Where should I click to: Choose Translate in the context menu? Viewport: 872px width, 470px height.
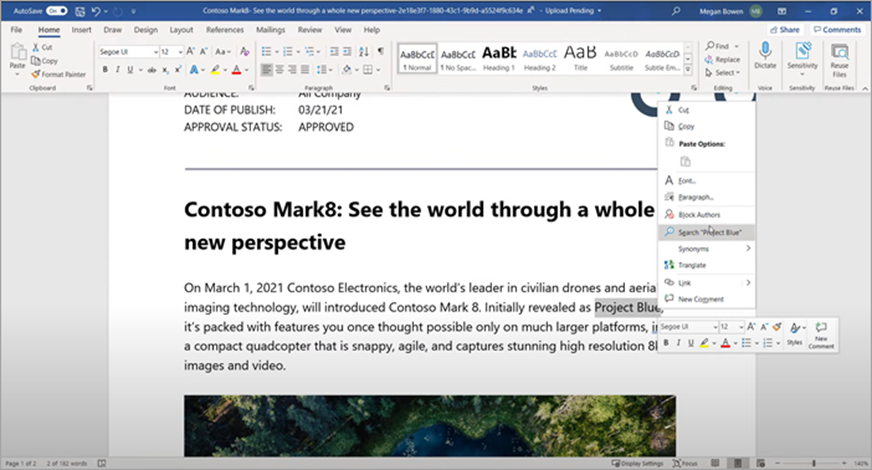(706, 265)
